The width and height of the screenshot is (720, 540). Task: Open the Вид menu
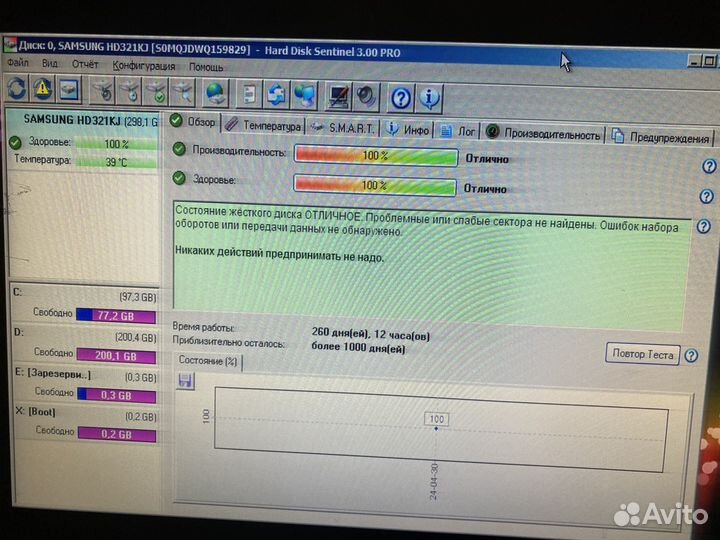[x=50, y=63]
